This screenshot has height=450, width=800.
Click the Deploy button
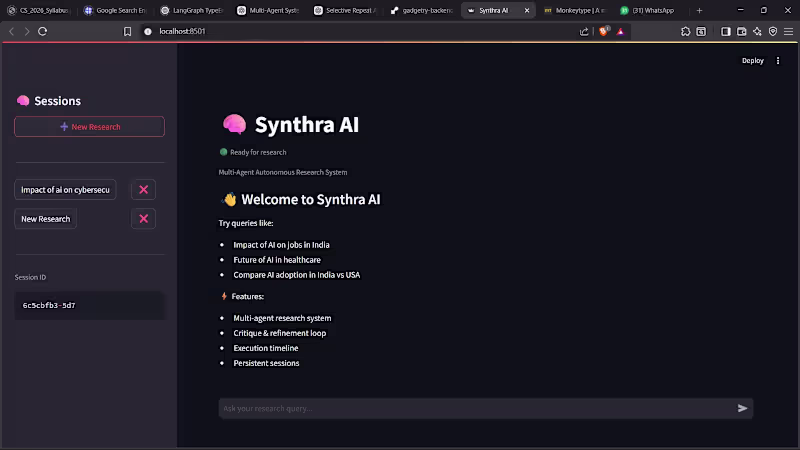753,60
